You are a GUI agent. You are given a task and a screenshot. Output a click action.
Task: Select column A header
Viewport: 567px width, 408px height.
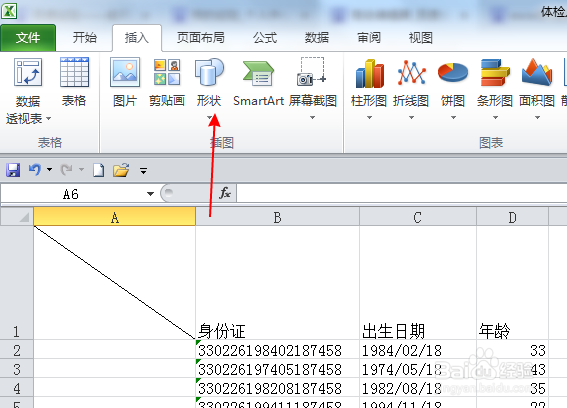coord(115,217)
